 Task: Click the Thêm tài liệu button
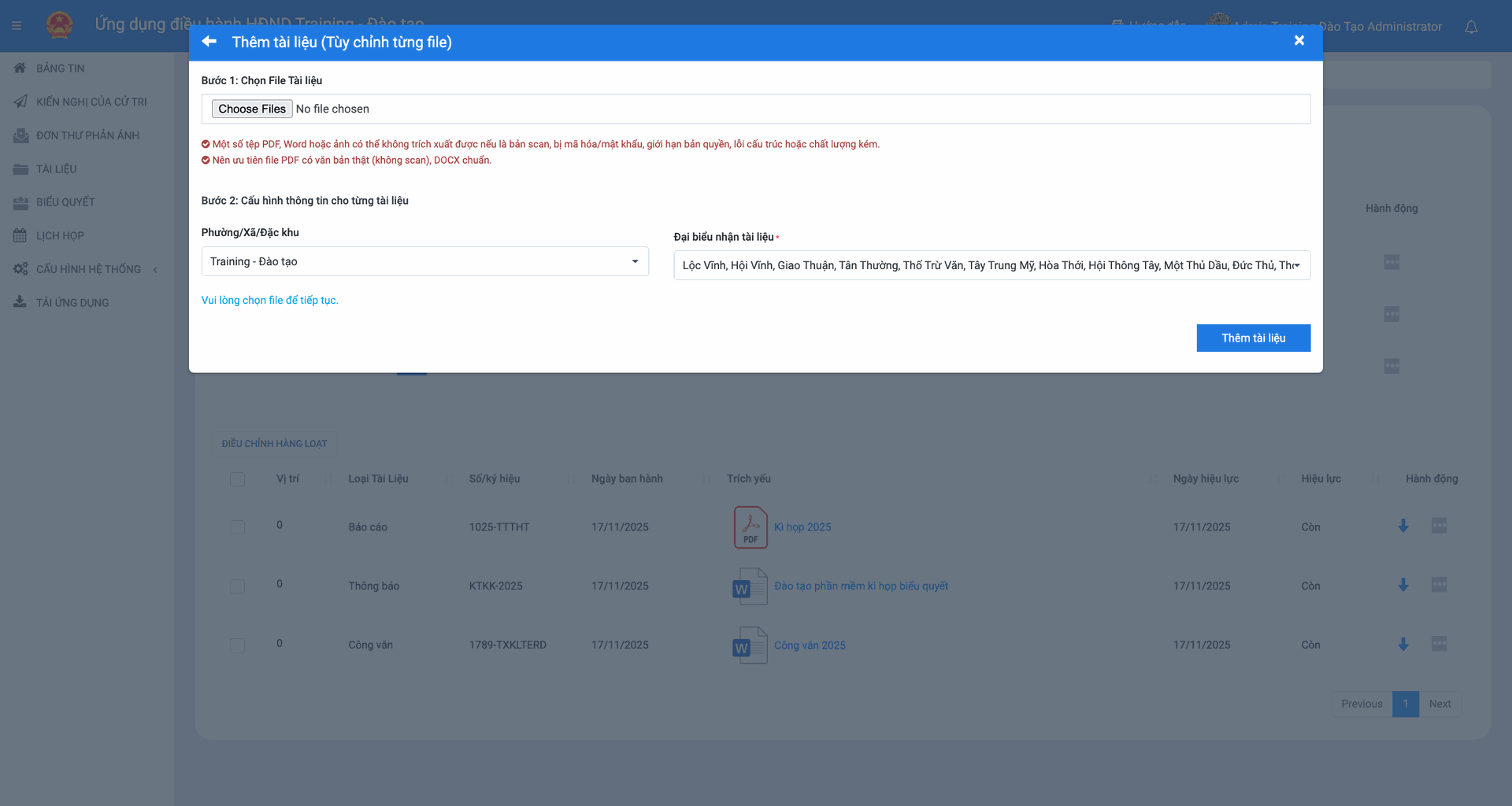coord(1253,338)
